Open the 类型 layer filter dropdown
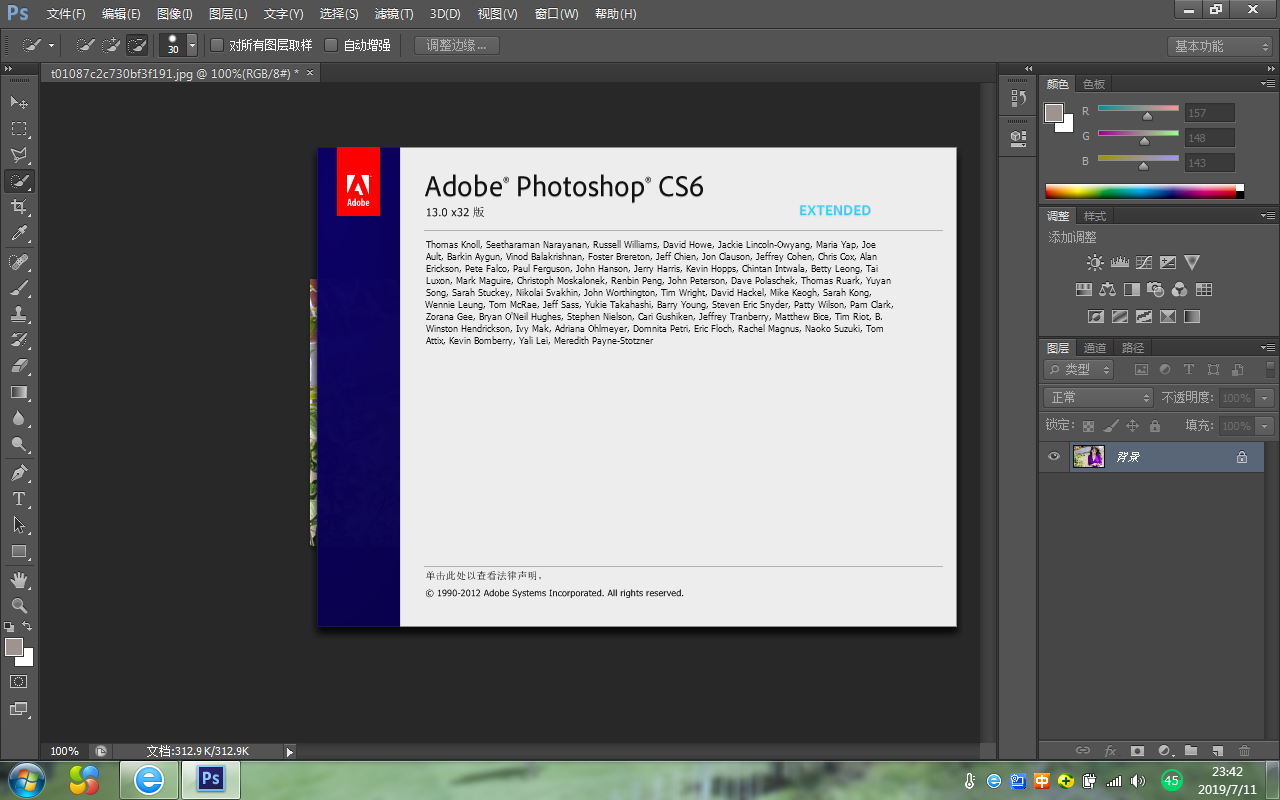The height and width of the screenshot is (800, 1280). [1079, 369]
